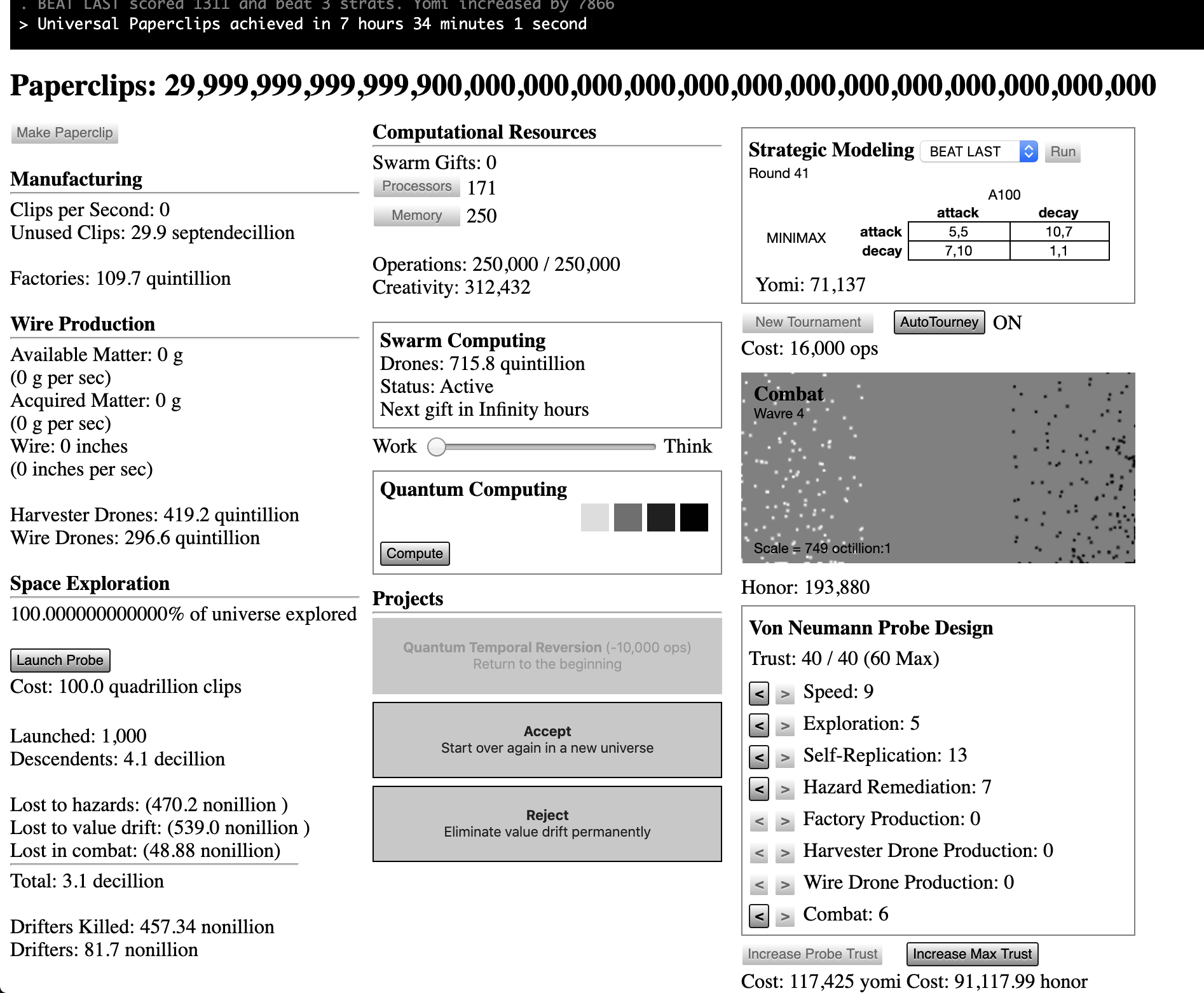Increase Wire Drone Production value
This screenshot has height=993, width=1204.
[785, 884]
